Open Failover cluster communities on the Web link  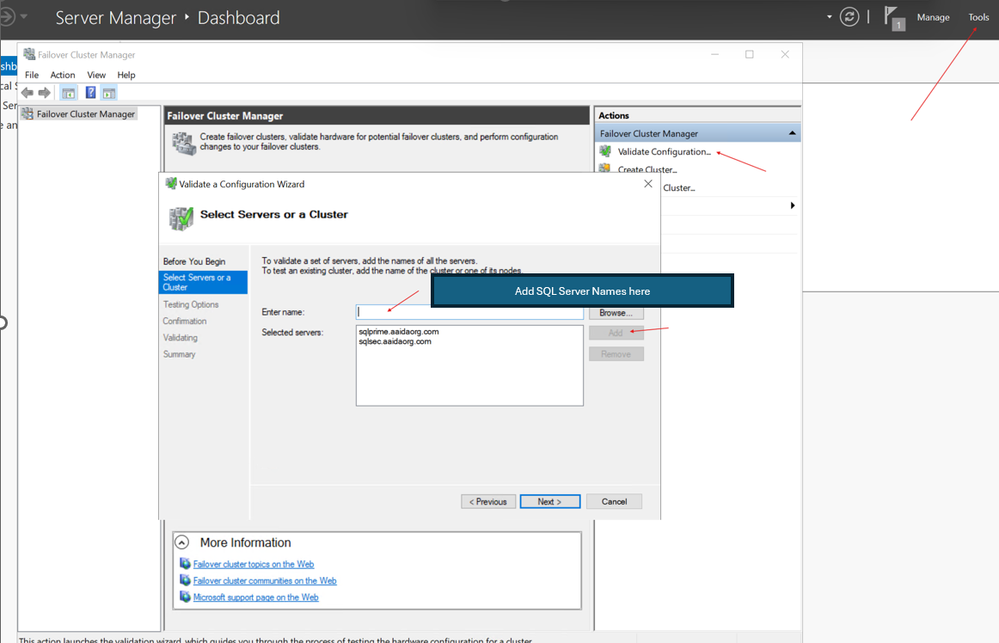point(265,581)
